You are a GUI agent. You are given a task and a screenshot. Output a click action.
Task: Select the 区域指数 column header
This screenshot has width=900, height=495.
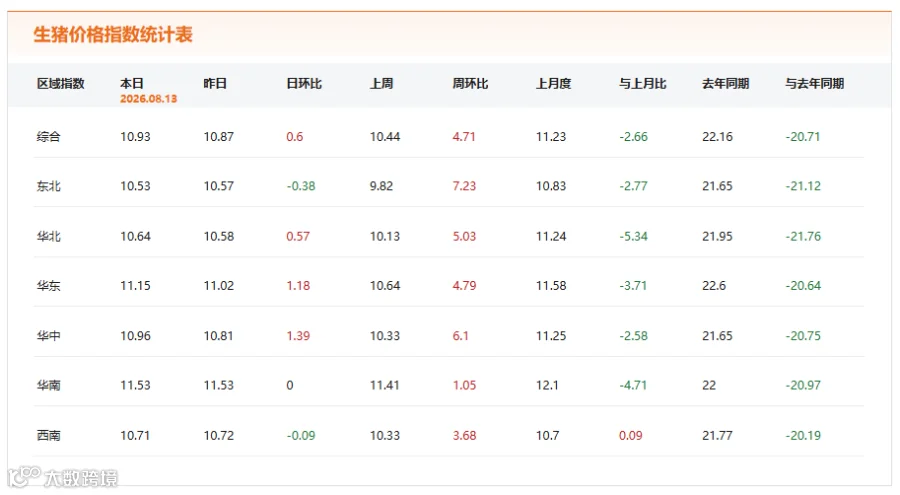tap(60, 84)
